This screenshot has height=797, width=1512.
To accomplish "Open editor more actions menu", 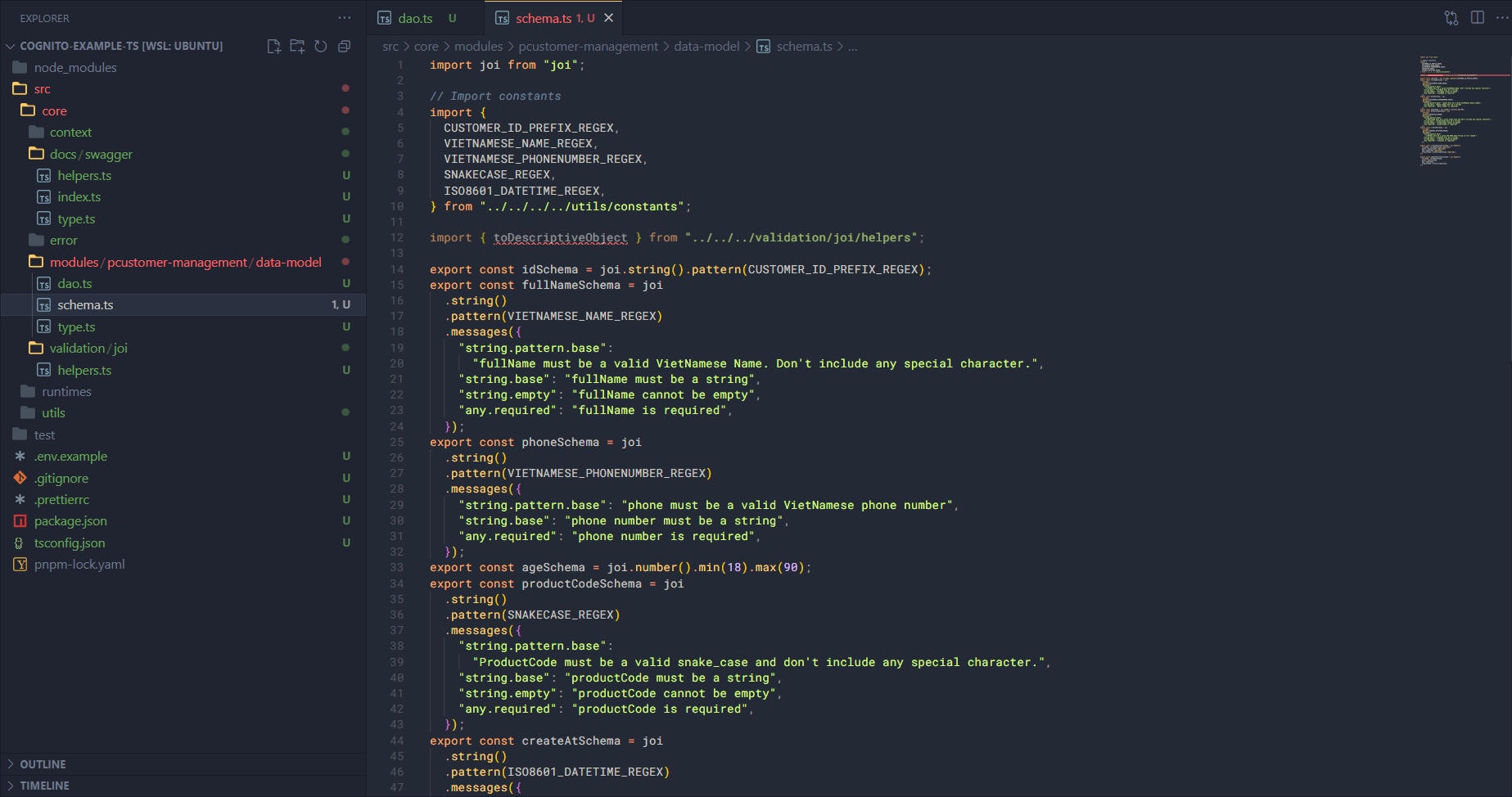I will 1502,18.
